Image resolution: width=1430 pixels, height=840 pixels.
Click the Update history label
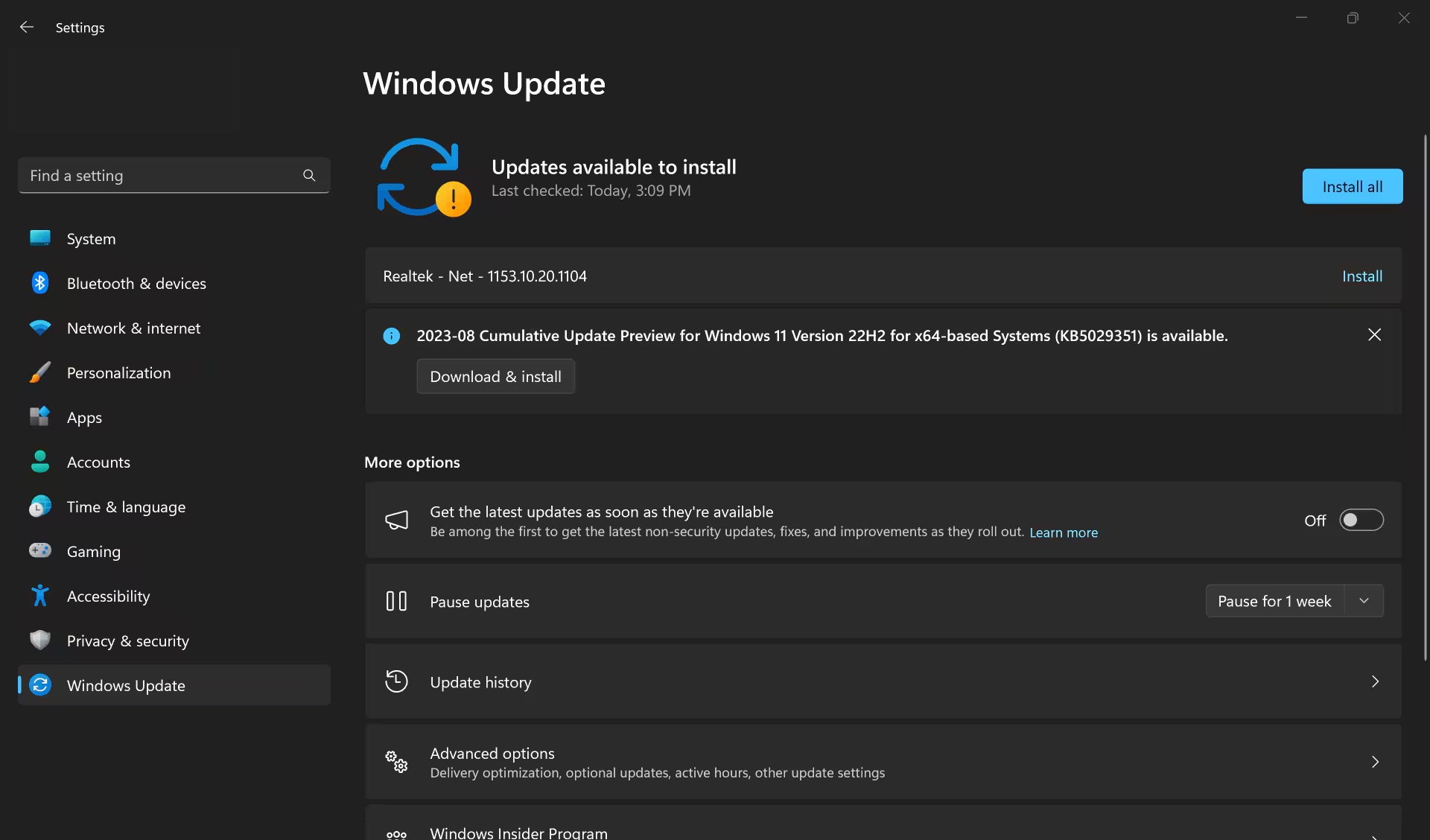click(x=480, y=682)
